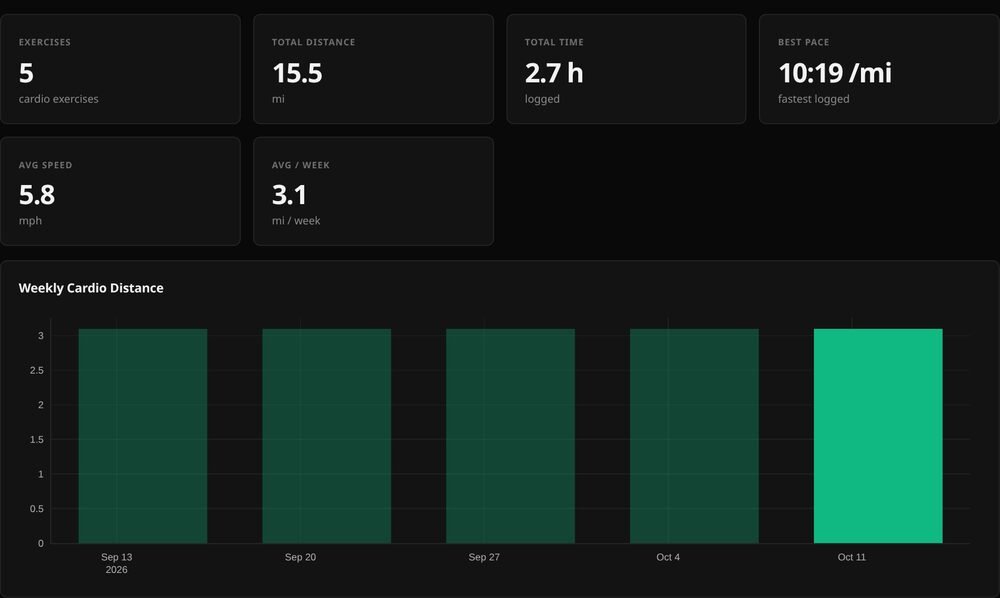Click the 'mph' unit text
1000x598 pixels.
pos(30,221)
